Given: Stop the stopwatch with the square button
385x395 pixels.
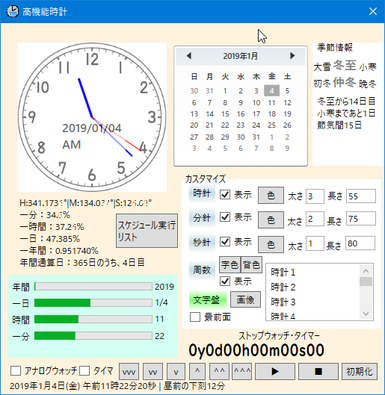Looking at the screenshot, I should [x=318, y=371].
